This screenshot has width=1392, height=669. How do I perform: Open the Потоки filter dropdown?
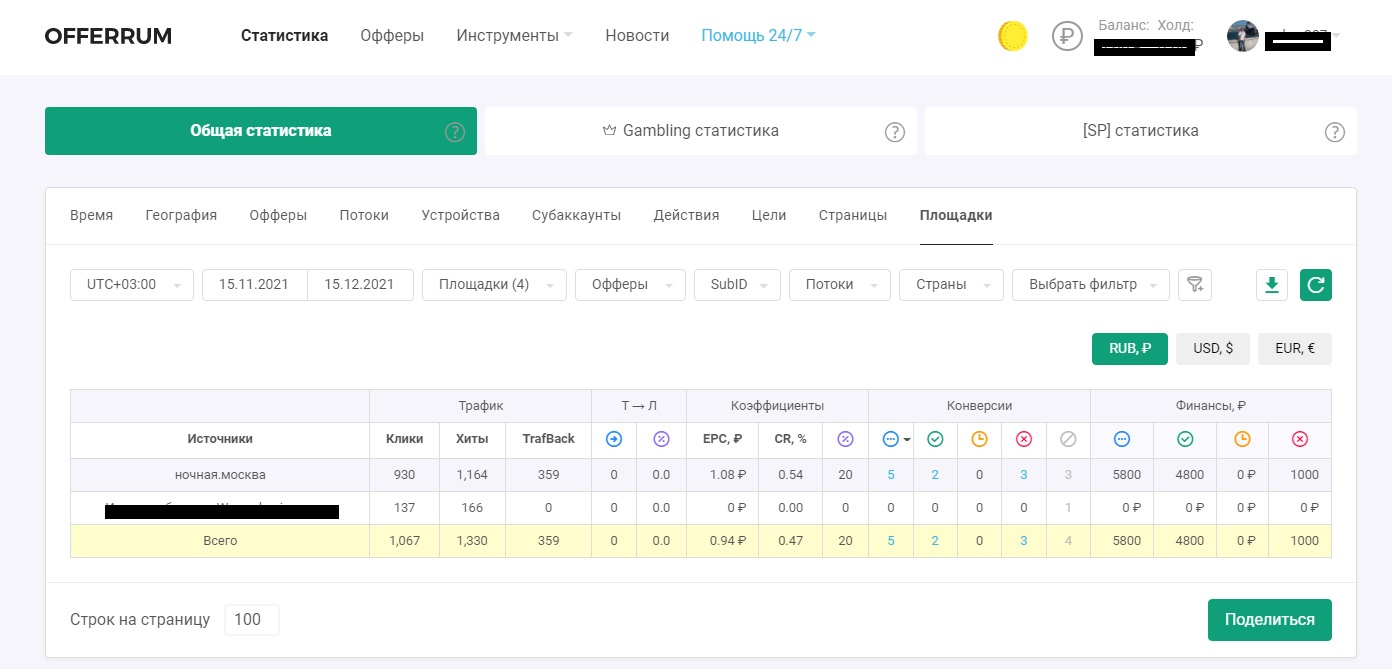(x=839, y=285)
